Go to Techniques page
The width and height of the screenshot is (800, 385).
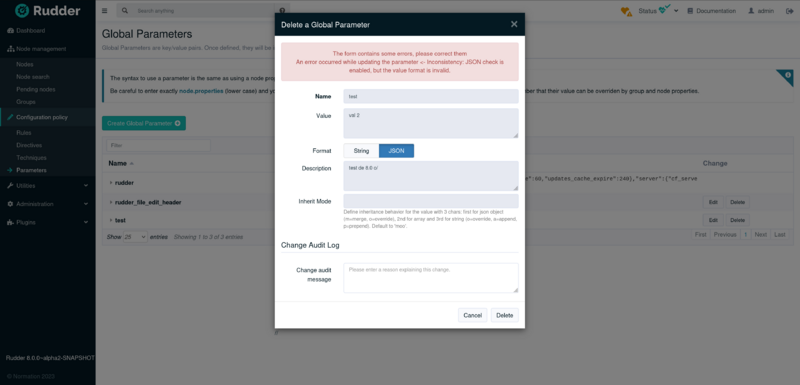coord(31,158)
